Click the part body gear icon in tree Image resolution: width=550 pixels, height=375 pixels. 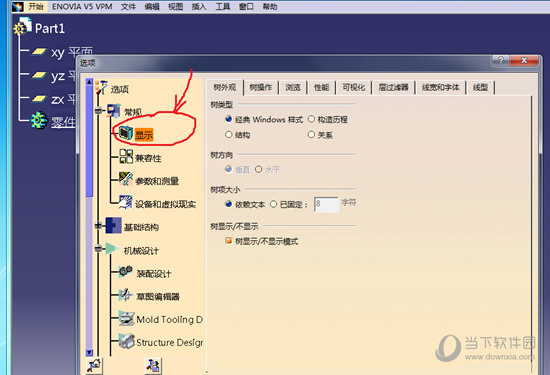(x=39, y=120)
